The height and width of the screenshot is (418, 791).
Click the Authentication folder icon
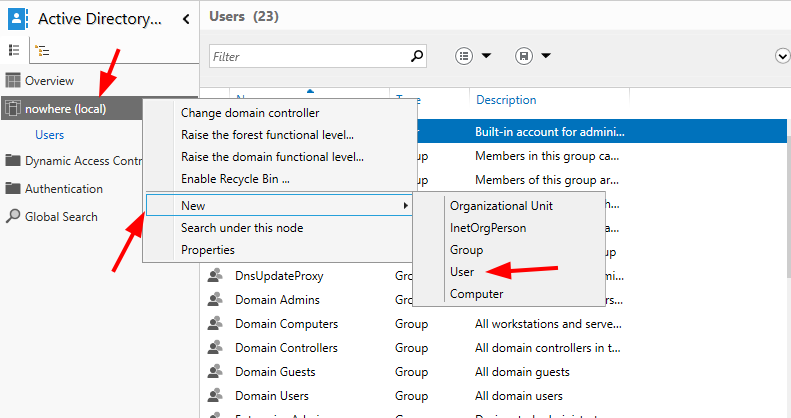tap(13, 188)
